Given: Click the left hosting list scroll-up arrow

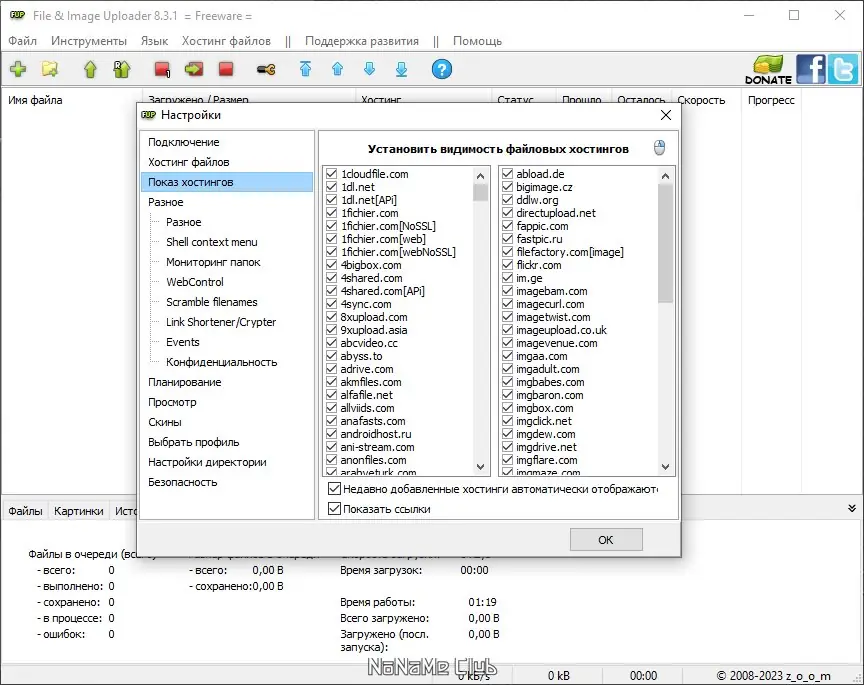Looking at the screenshot, I should pyautogui.click(x=480, y=176).
